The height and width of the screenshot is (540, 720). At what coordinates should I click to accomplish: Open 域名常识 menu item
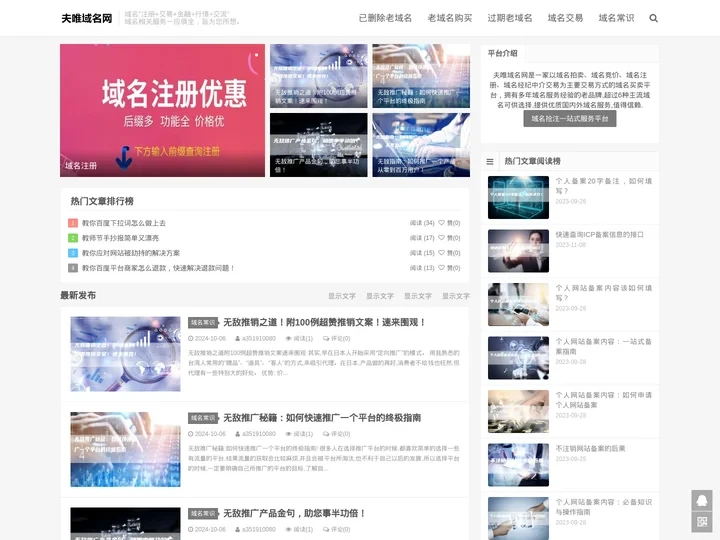click(x=616, y=18)
